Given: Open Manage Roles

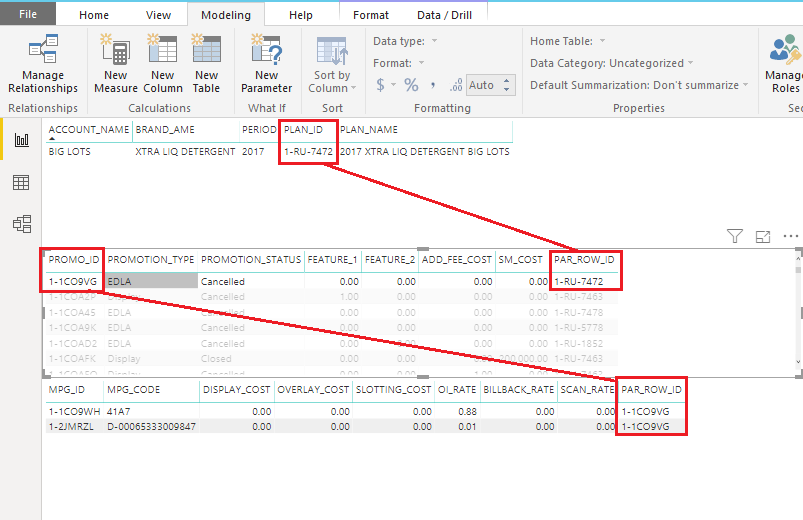Looking at the screenshot, I should [x=785, y=64].
